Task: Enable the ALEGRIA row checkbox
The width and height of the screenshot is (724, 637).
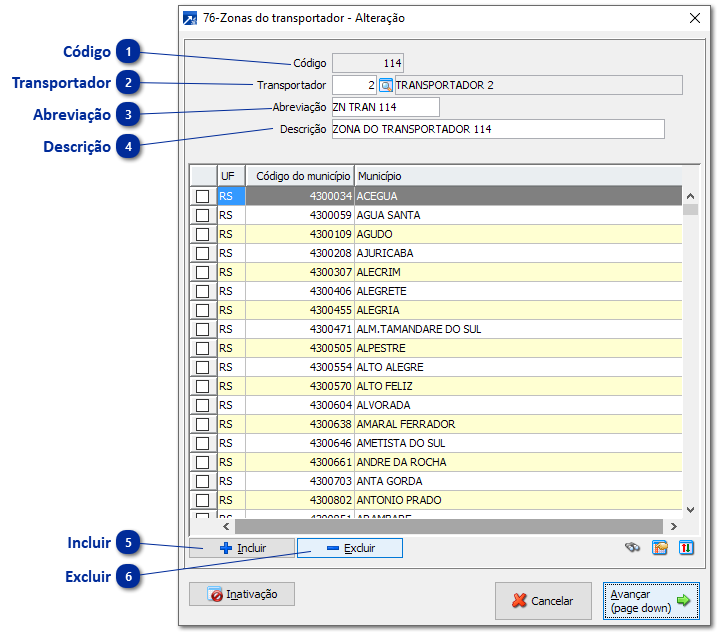Action: point(202,310)
